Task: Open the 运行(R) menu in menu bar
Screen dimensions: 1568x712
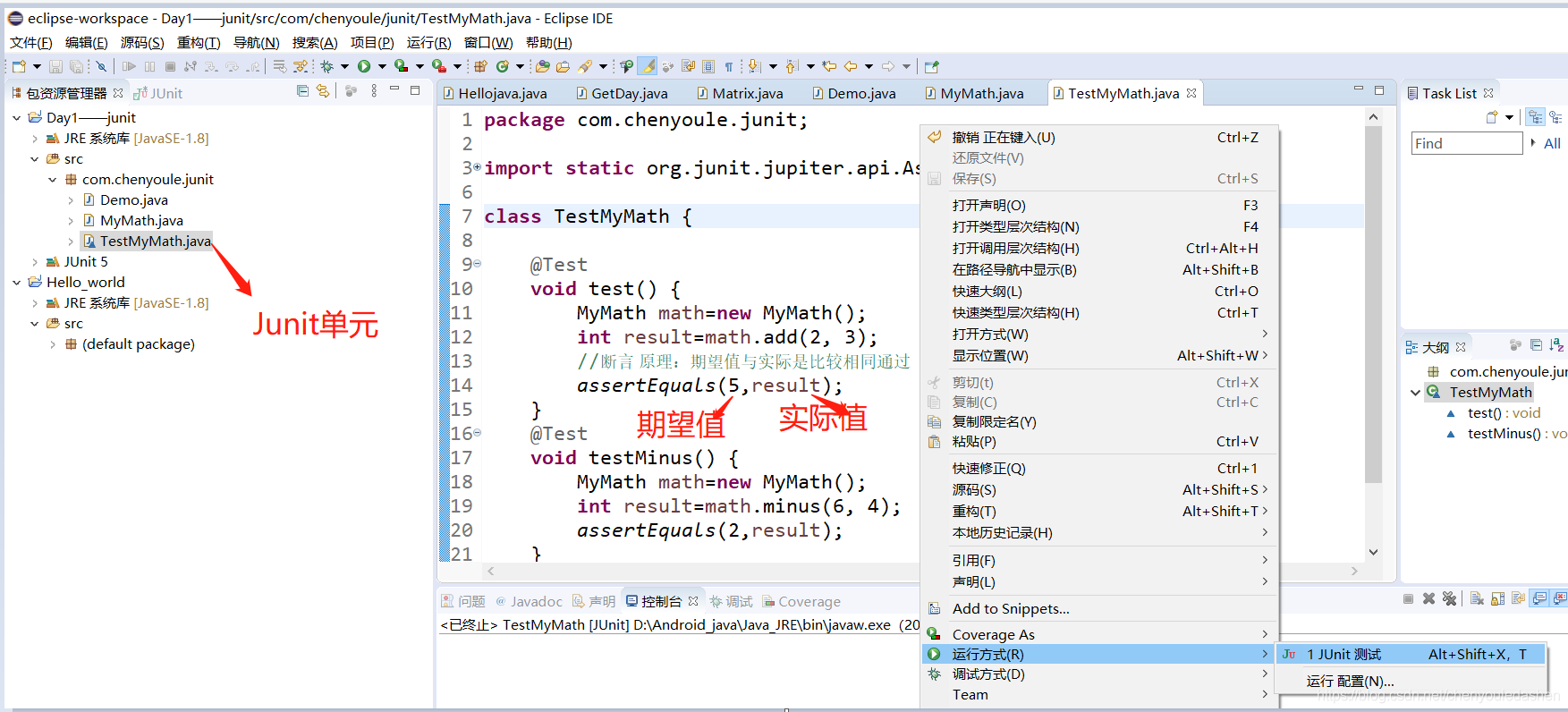Action: click(x=428, y=42)
